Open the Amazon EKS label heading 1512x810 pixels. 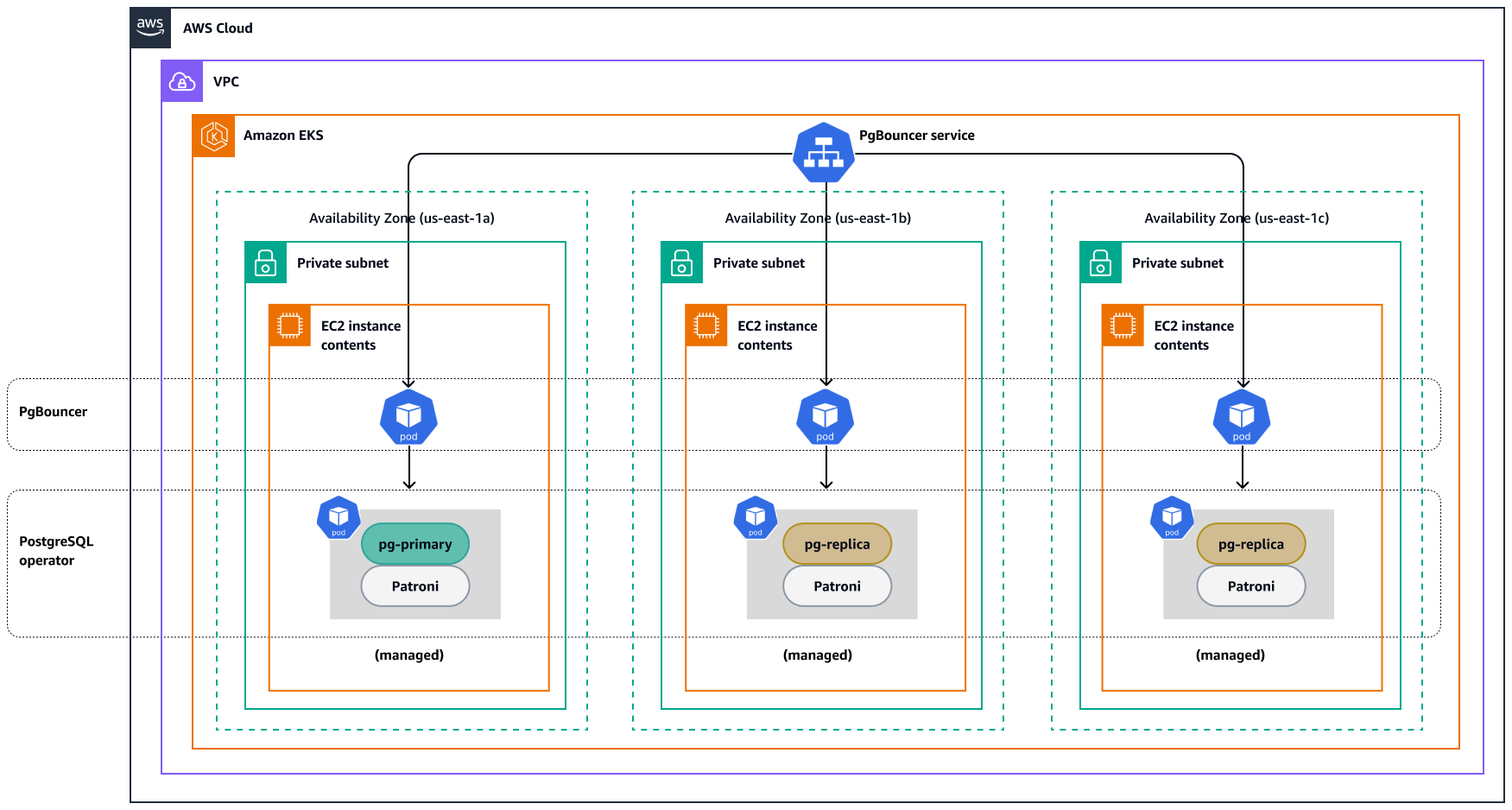[284, 136]
